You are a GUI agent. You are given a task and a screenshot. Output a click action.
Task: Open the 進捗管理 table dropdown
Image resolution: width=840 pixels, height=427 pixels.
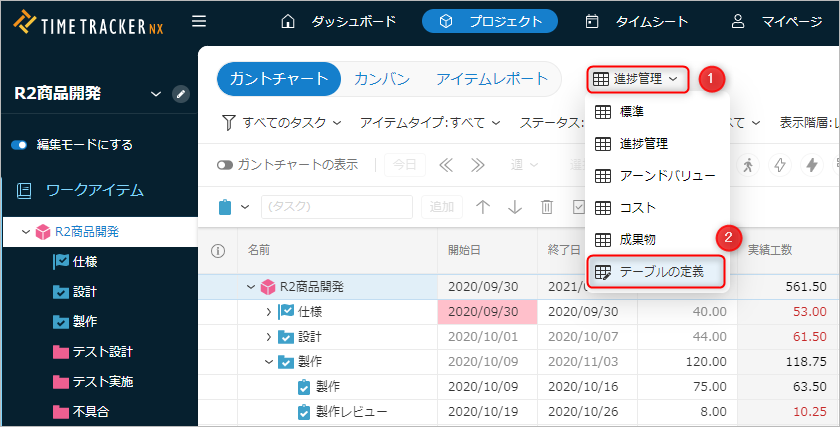(x=636, y=79)
